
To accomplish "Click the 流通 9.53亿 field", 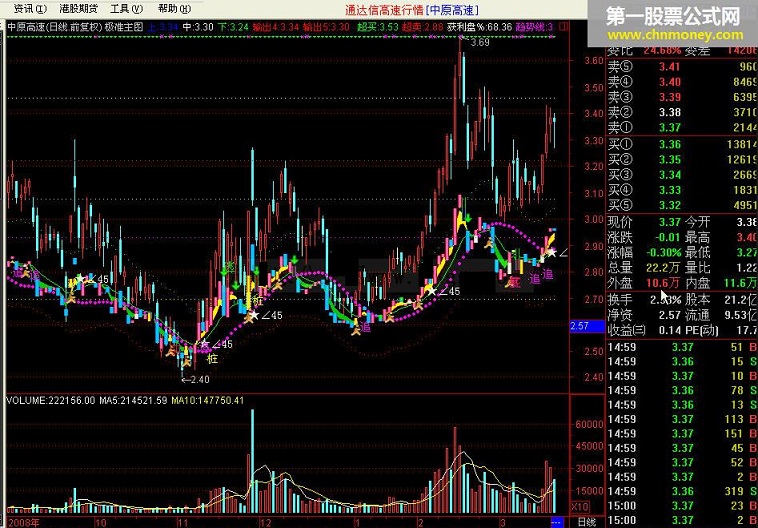I will tap(721, 315).
